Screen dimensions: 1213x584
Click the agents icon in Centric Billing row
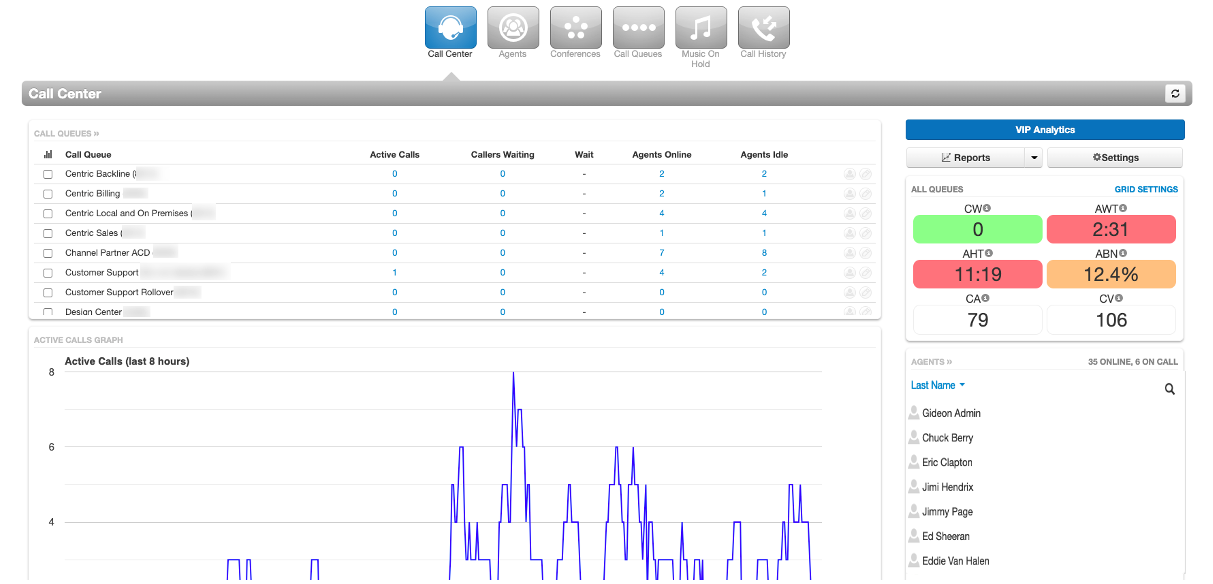coord(850,194)
